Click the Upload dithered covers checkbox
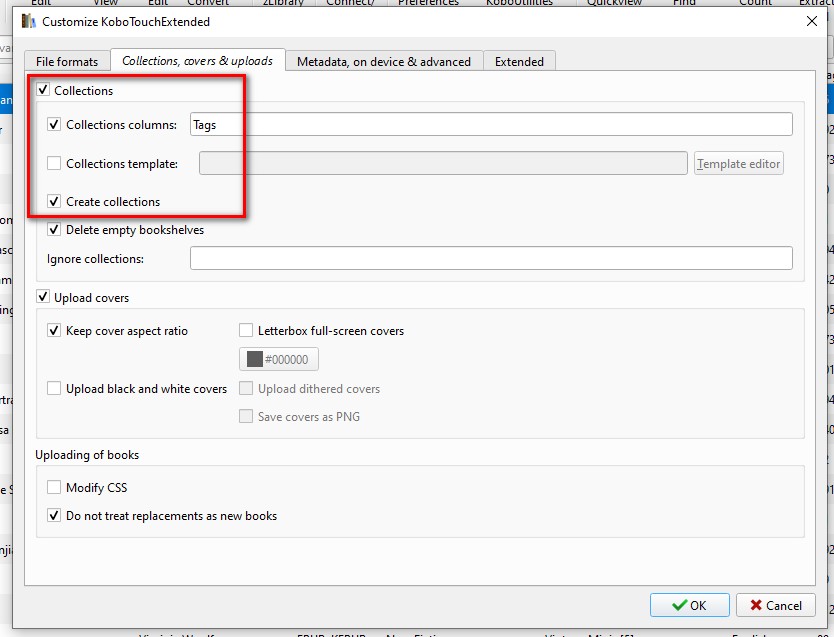The width and height of the screenshot is (834, 637). [x=246, y=389]
